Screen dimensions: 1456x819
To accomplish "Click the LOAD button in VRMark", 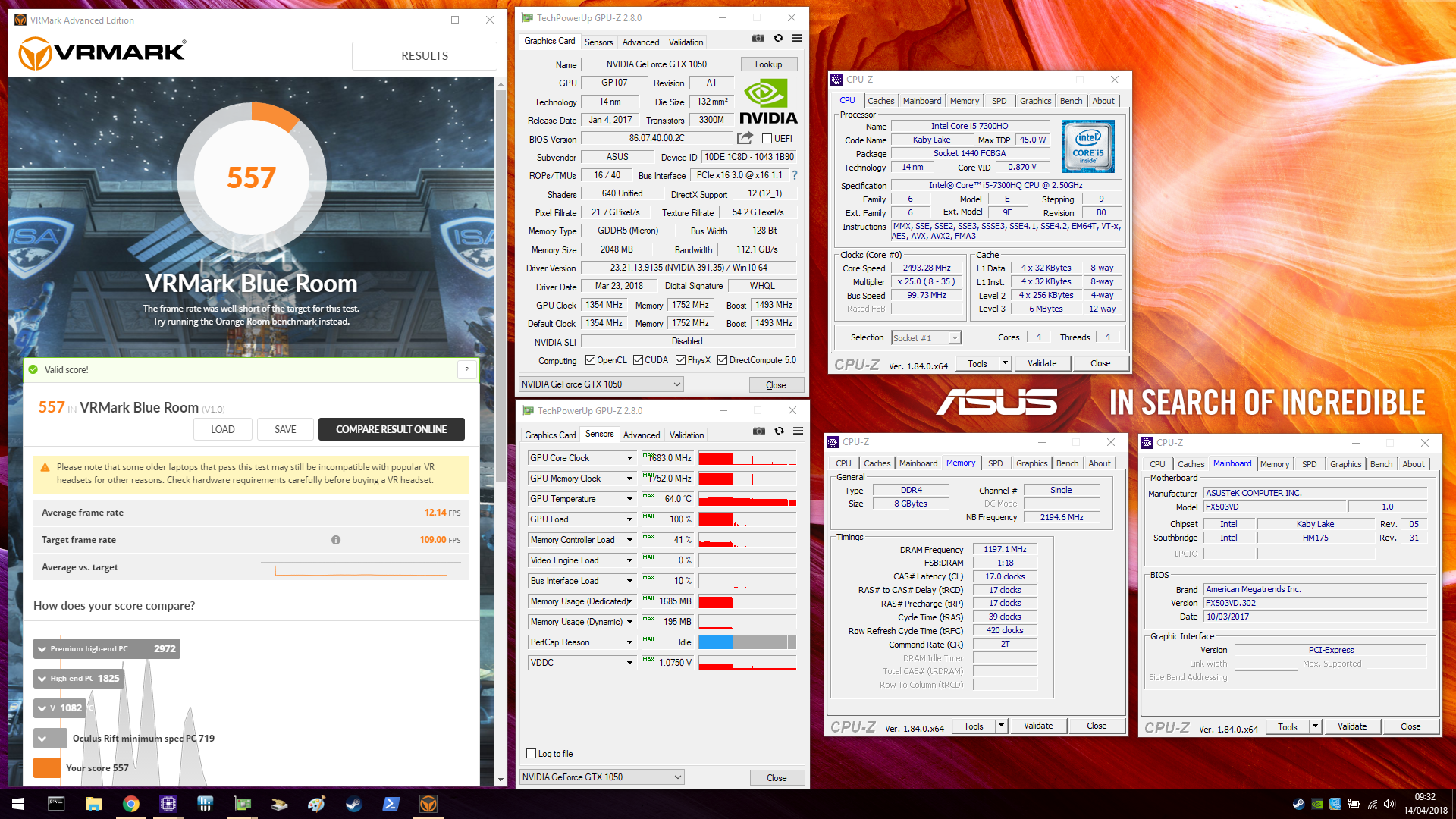I will pos(223,429).
